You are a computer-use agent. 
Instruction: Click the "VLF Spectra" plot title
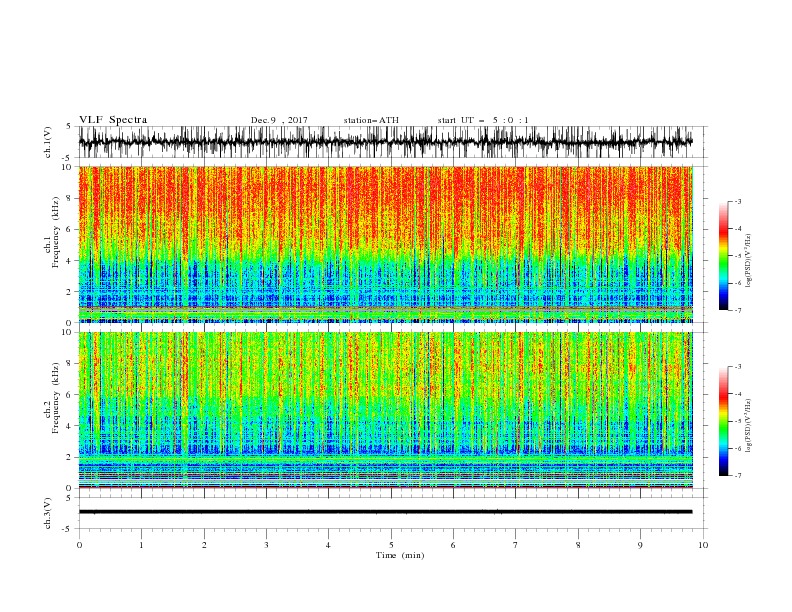click(113, 120)
